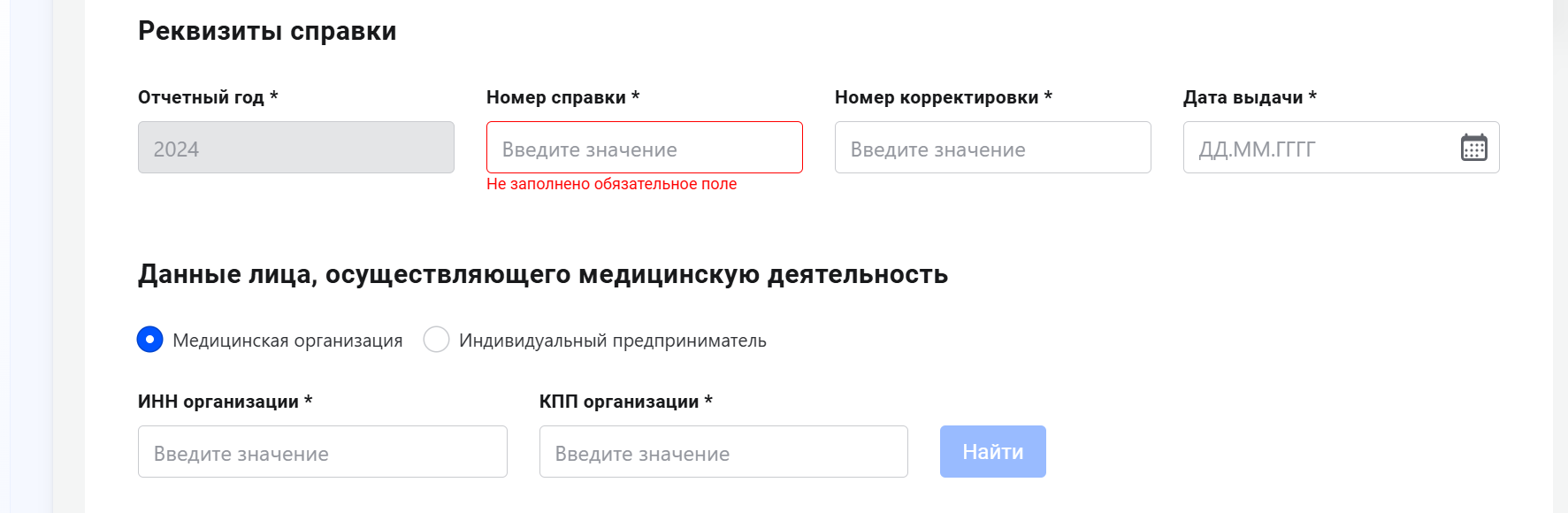1568x513 pixels.
Task: Click the ИНН организации input field
Action: 322,451
